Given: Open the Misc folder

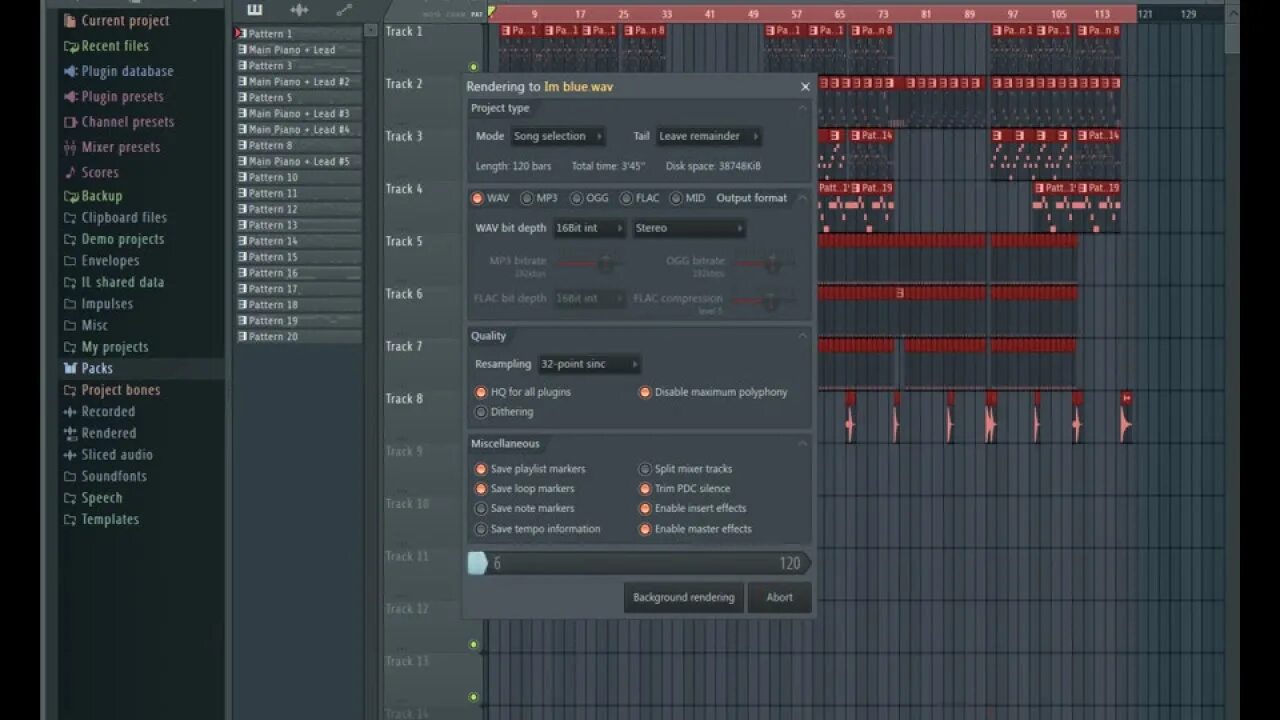Looking at the screenshot, I should 85,325.
